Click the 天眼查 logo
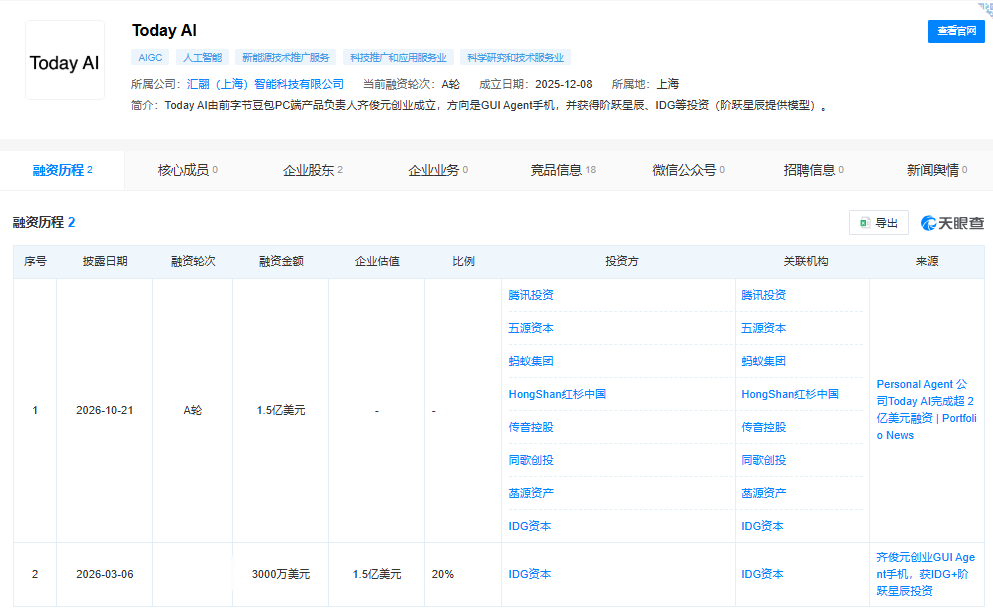 (952, 223)
